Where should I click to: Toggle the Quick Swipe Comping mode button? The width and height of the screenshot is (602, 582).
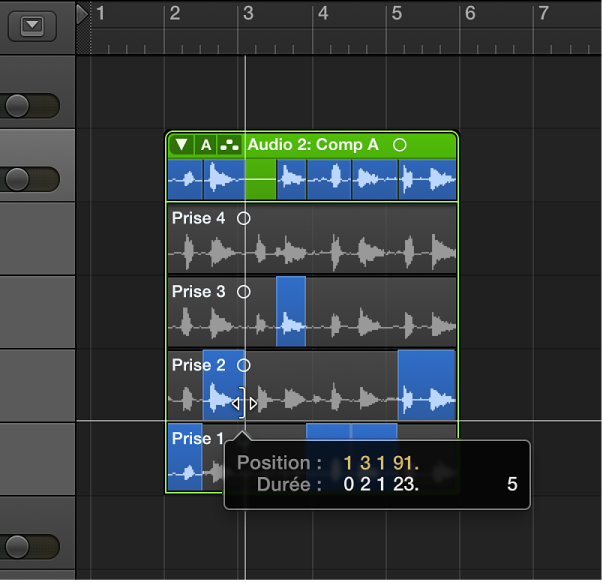pos(229,145)
